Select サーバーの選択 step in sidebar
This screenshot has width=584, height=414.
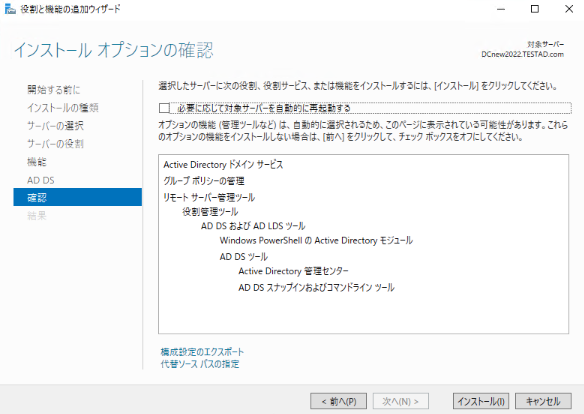tap(55, 126)
